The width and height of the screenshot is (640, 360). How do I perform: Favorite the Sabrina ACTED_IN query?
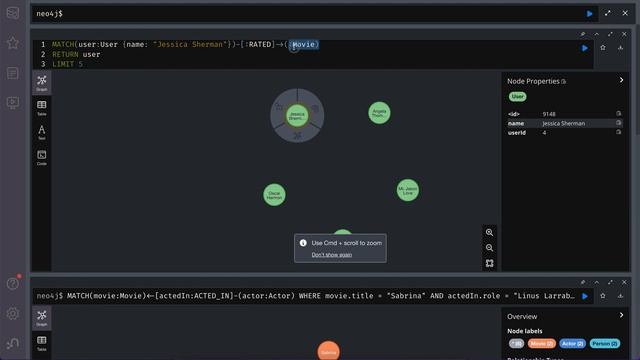(x=603, y=296)
